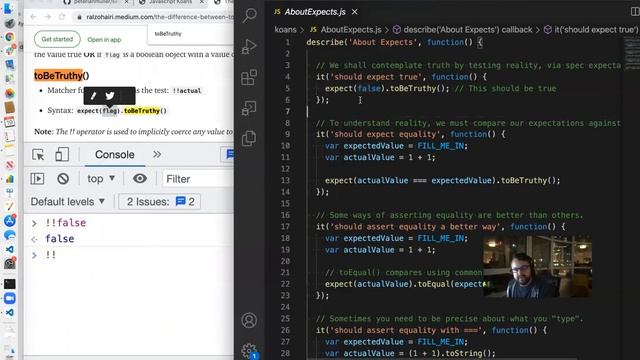The width and height of the screenshot is (640, 360).
Task: Click line number 5 in the editor gutter
Action: click(x=287, y=88)
